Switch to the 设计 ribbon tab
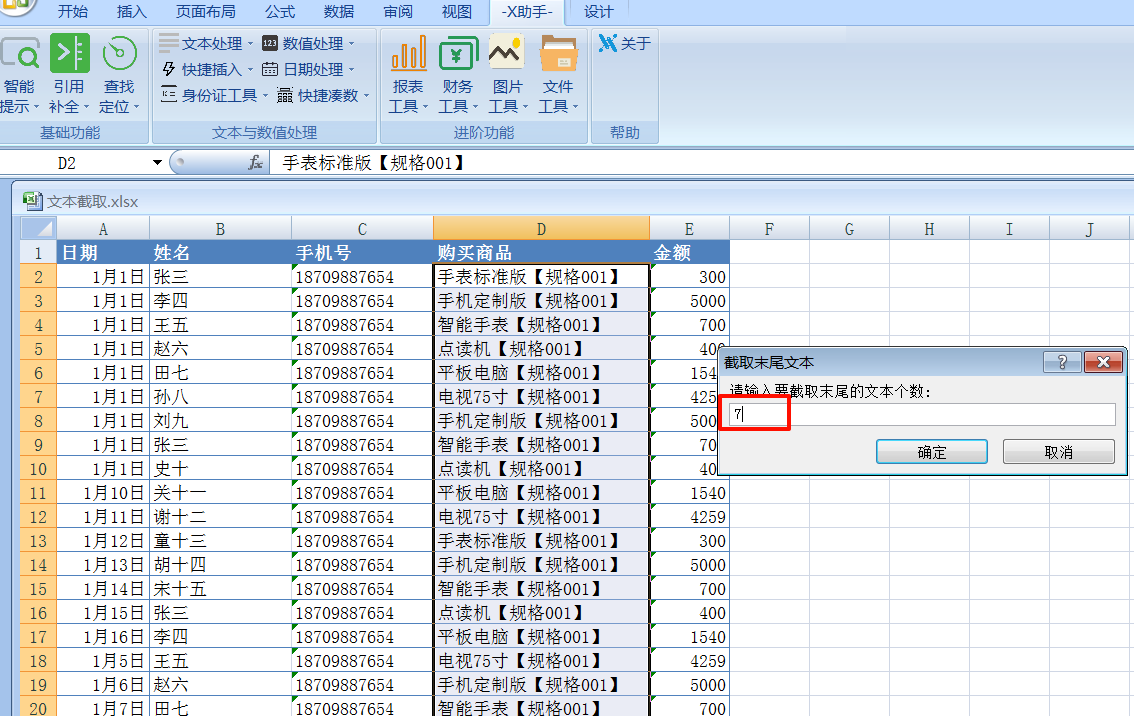Viewport: 1134px width, 716px height. pos(598,12)
